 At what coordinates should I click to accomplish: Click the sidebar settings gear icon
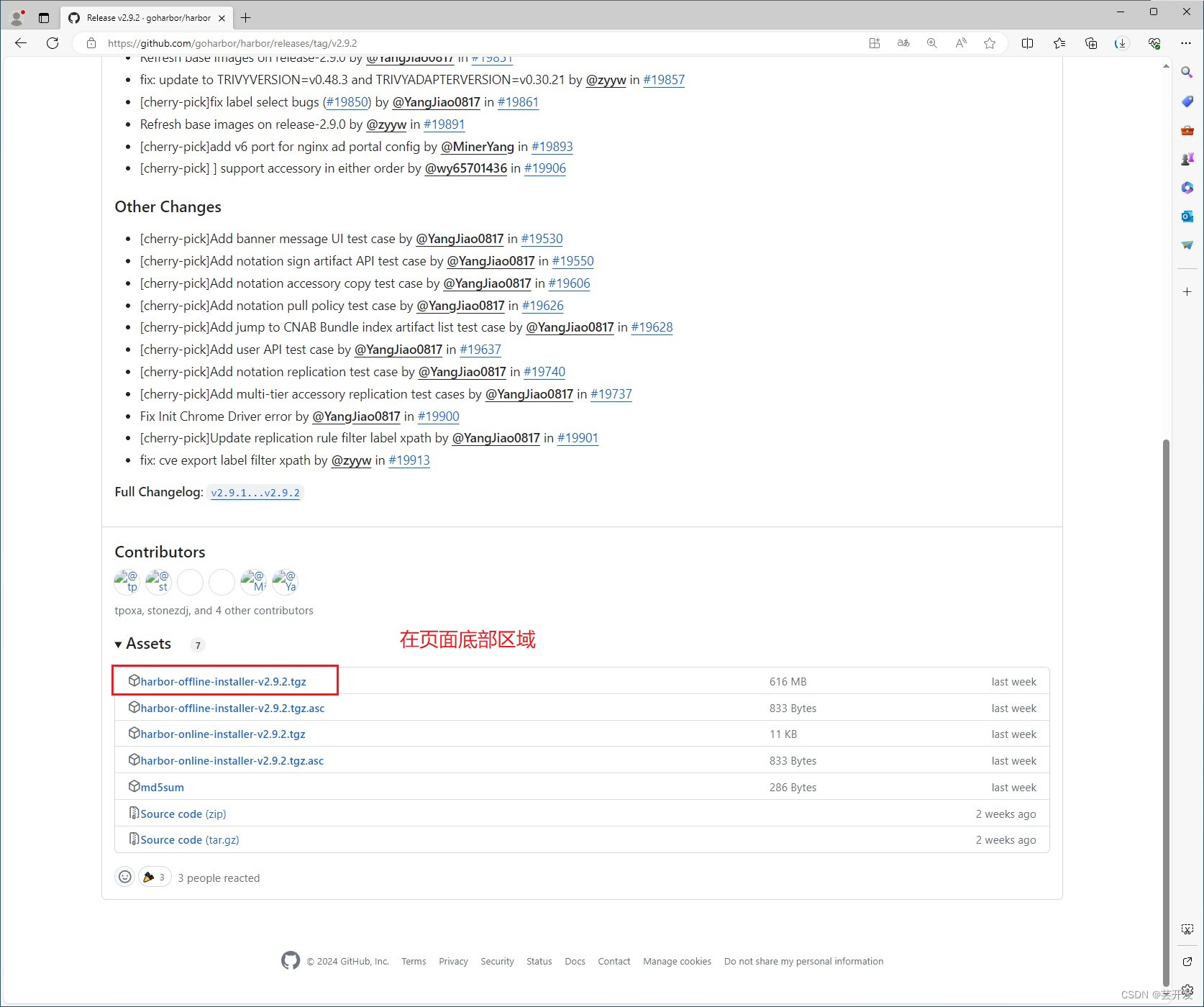click(x=1187, y=990)
